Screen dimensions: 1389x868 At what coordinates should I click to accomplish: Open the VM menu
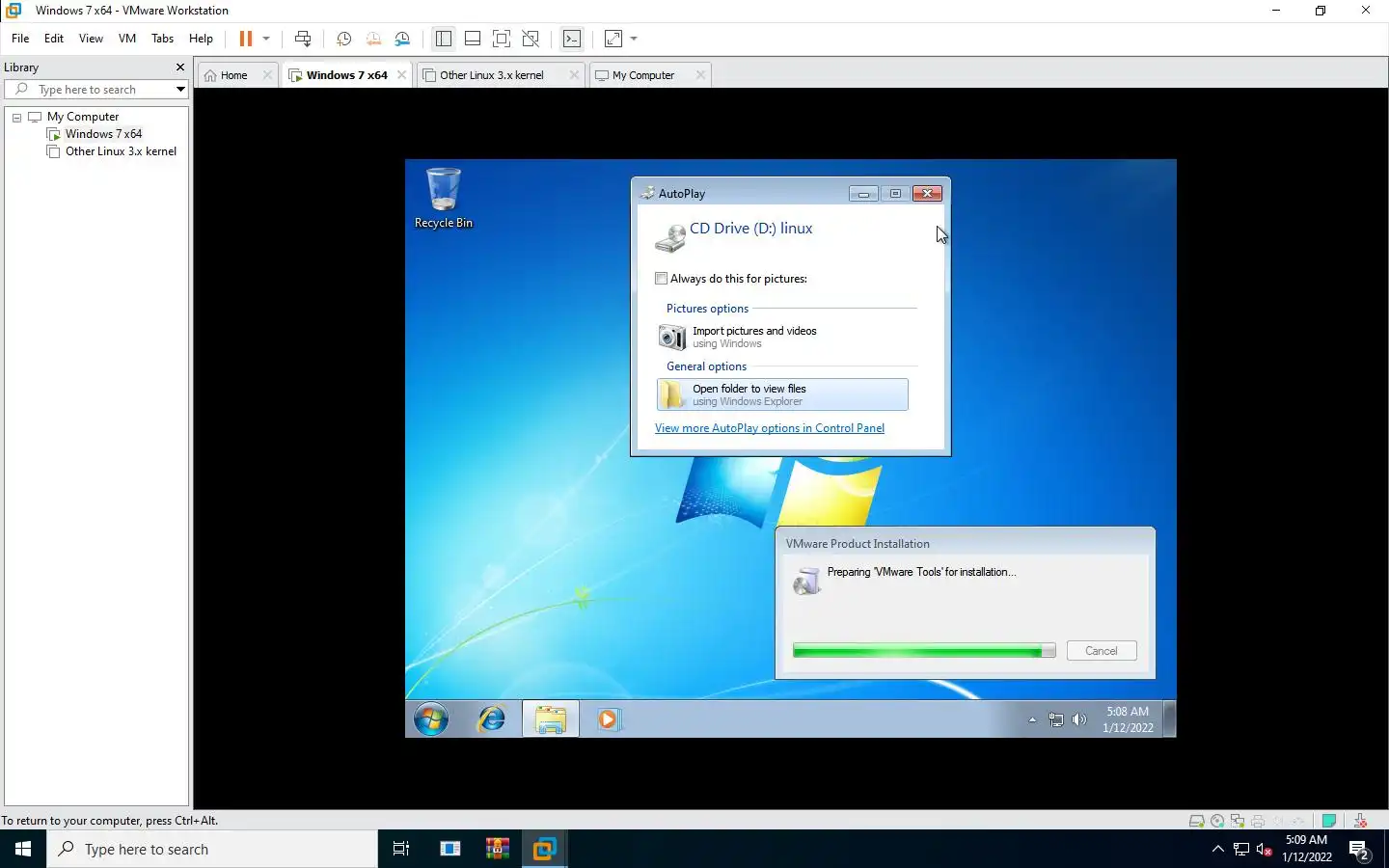tap(127, 39)
